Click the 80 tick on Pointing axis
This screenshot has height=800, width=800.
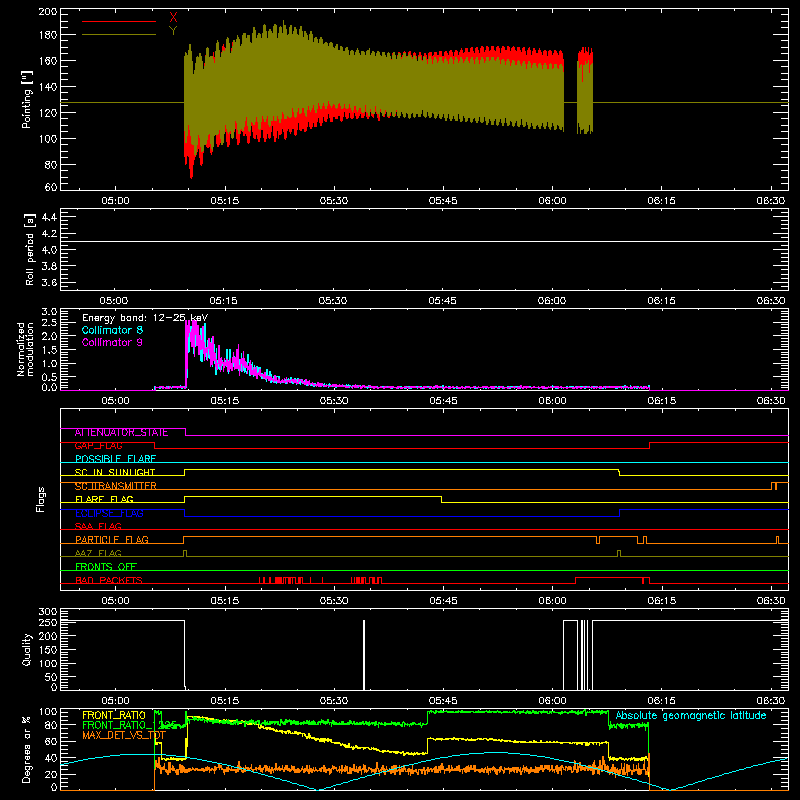point(51,165)
